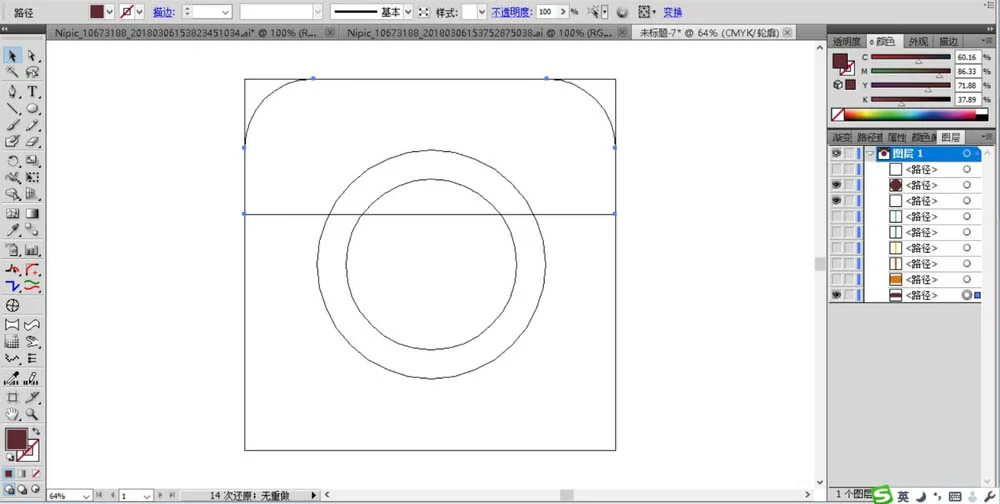The height and width of the screenshot is (504, 1000).
Task: Select the Eyedropper tool
Action: [12, 230]
